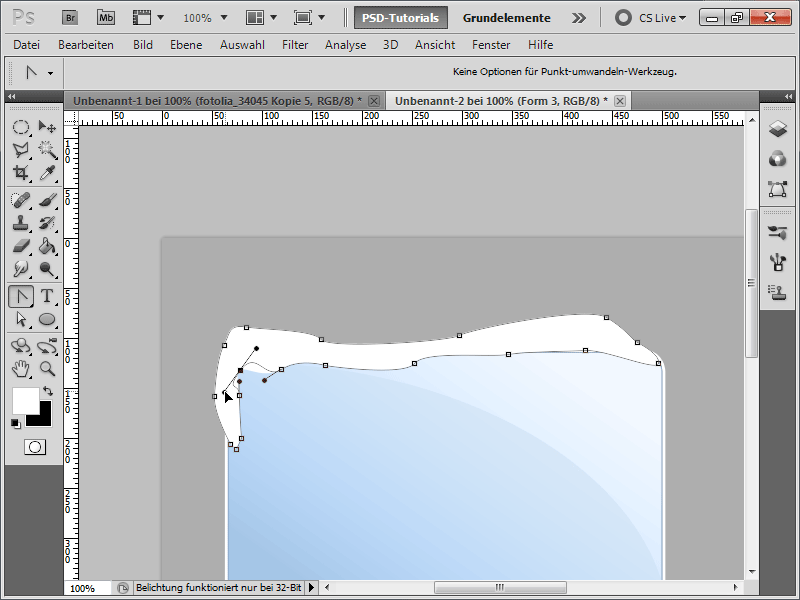Screen dimensions: 800x600
Task: Click the zoom percentage field in status bar
Action: coord(87,588)
